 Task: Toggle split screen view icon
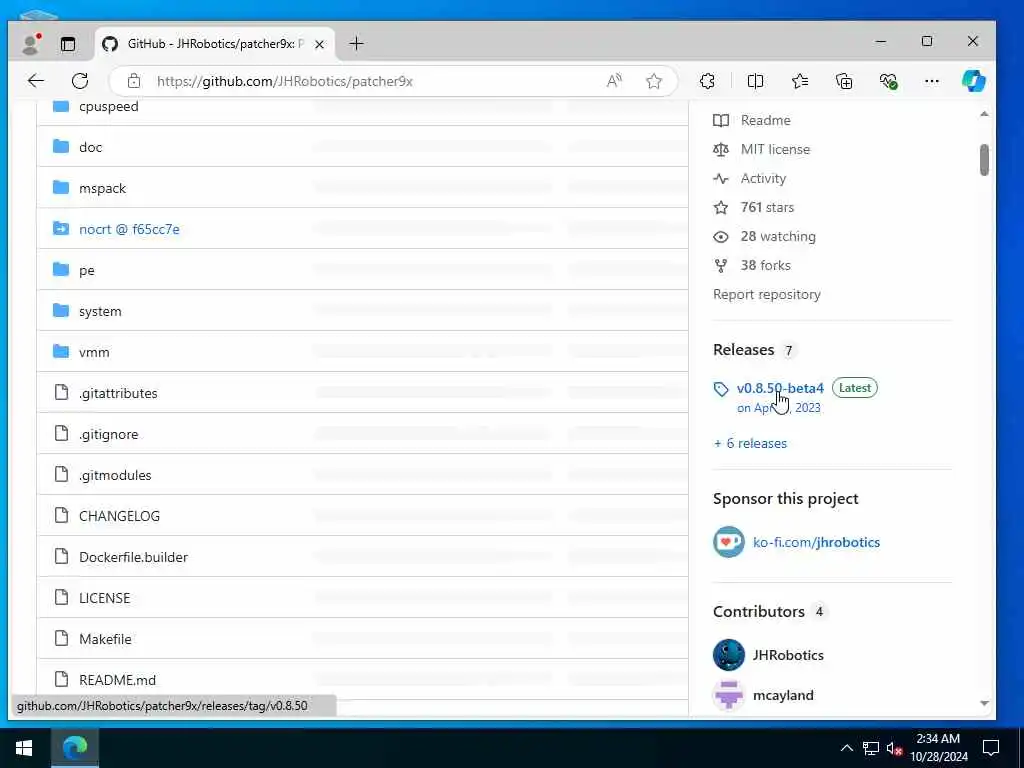click(x=755, y=81)
